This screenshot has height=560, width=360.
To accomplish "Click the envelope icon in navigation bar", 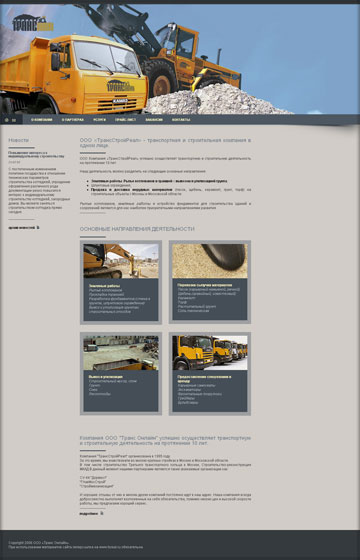I will (x=14, y=120).
